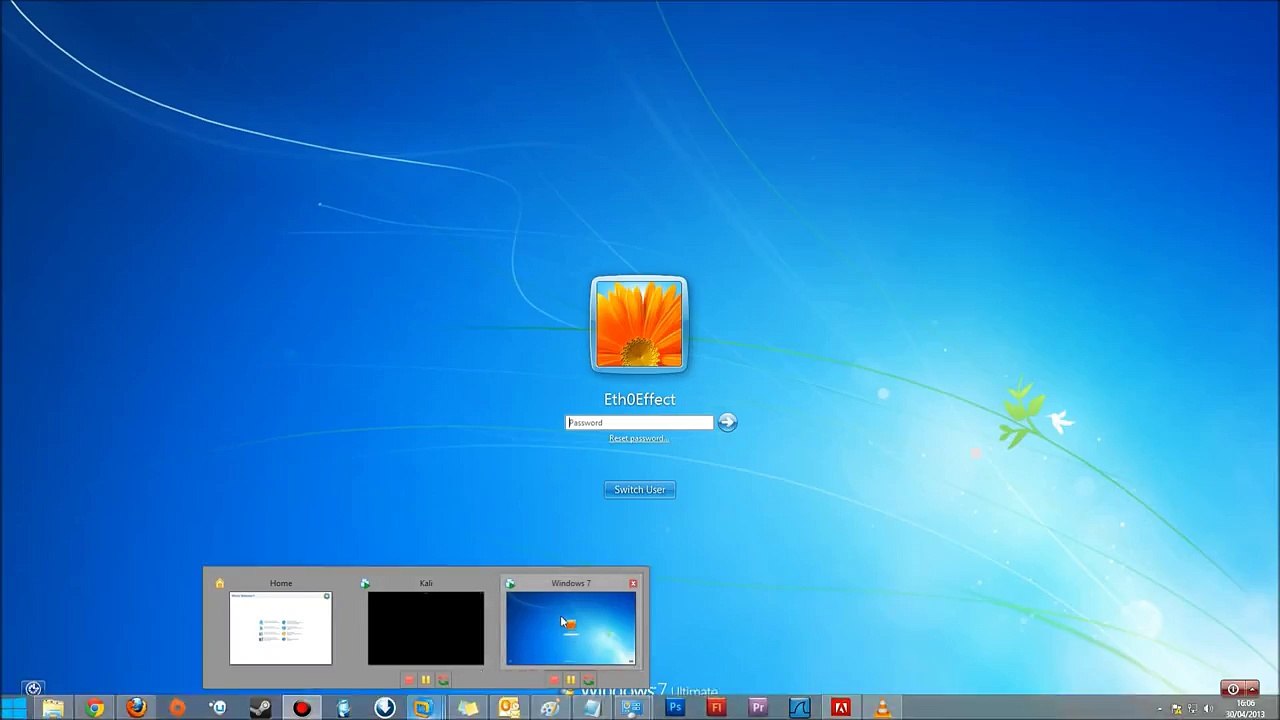The image size is (1280, 720).
Task: Close the Windows 7 preview thumbnail
Action: (x=633, y=583)
